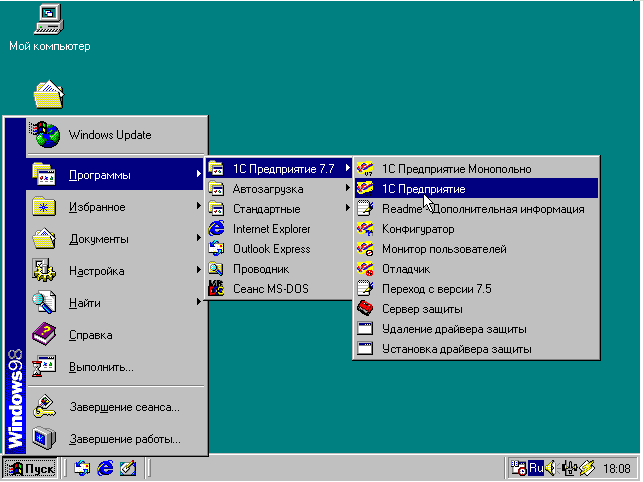Screen dimensions: 643x482
Task: Expand Программы submenu arrow
Action: click(x=198, y=174)
